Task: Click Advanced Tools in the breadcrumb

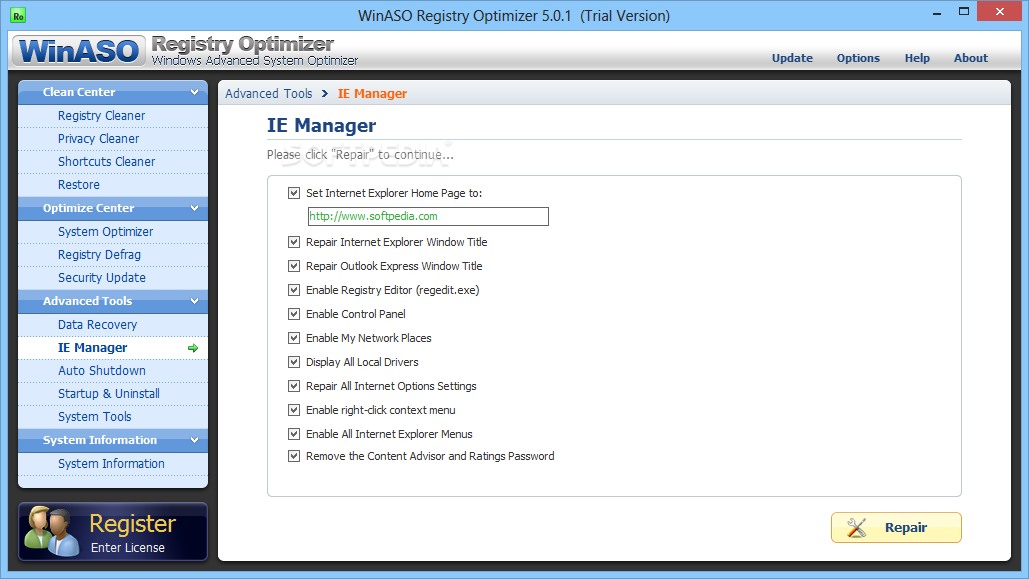Action: (x=268, y=94)
